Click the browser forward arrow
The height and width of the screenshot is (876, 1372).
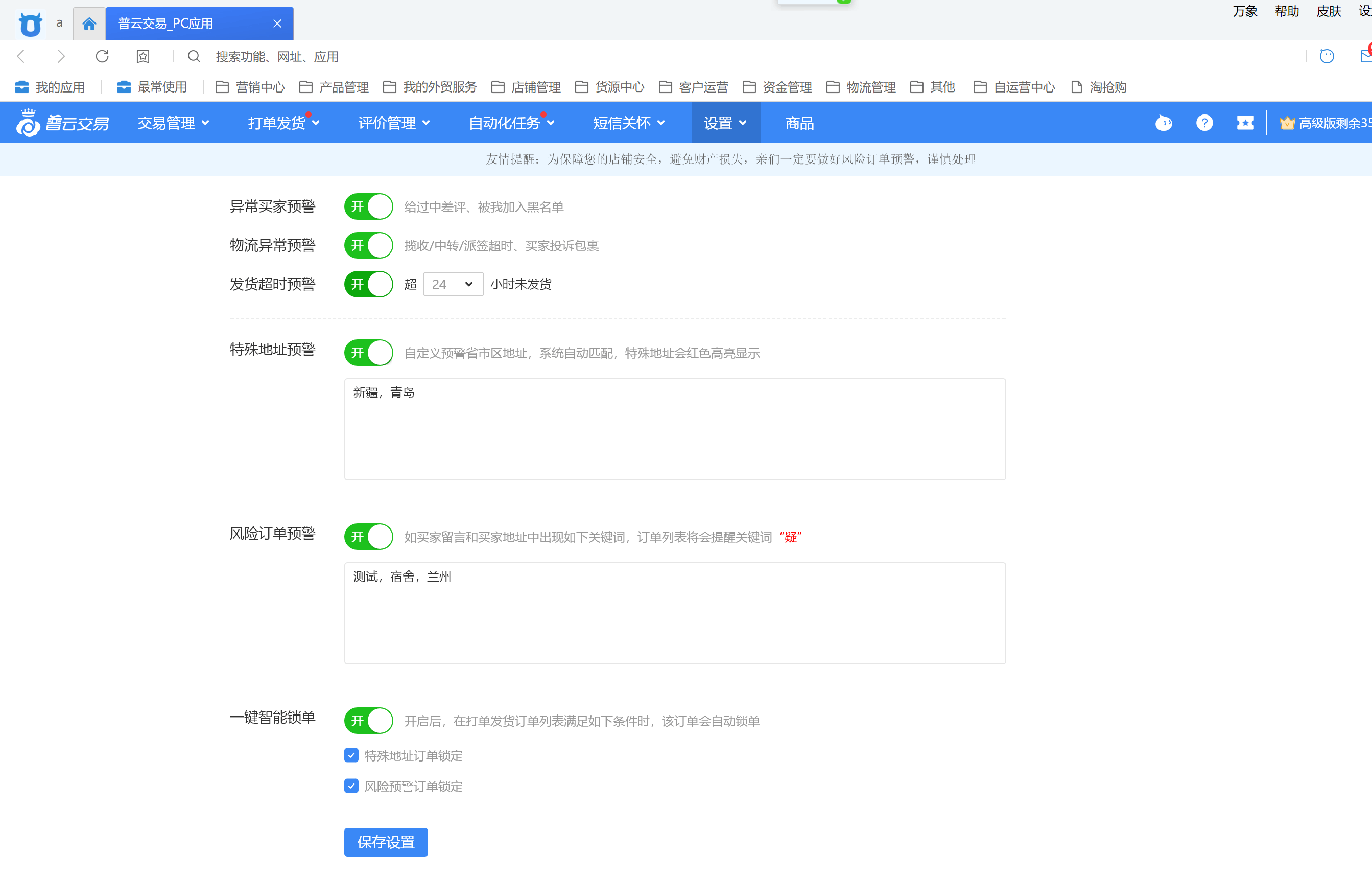61,56
